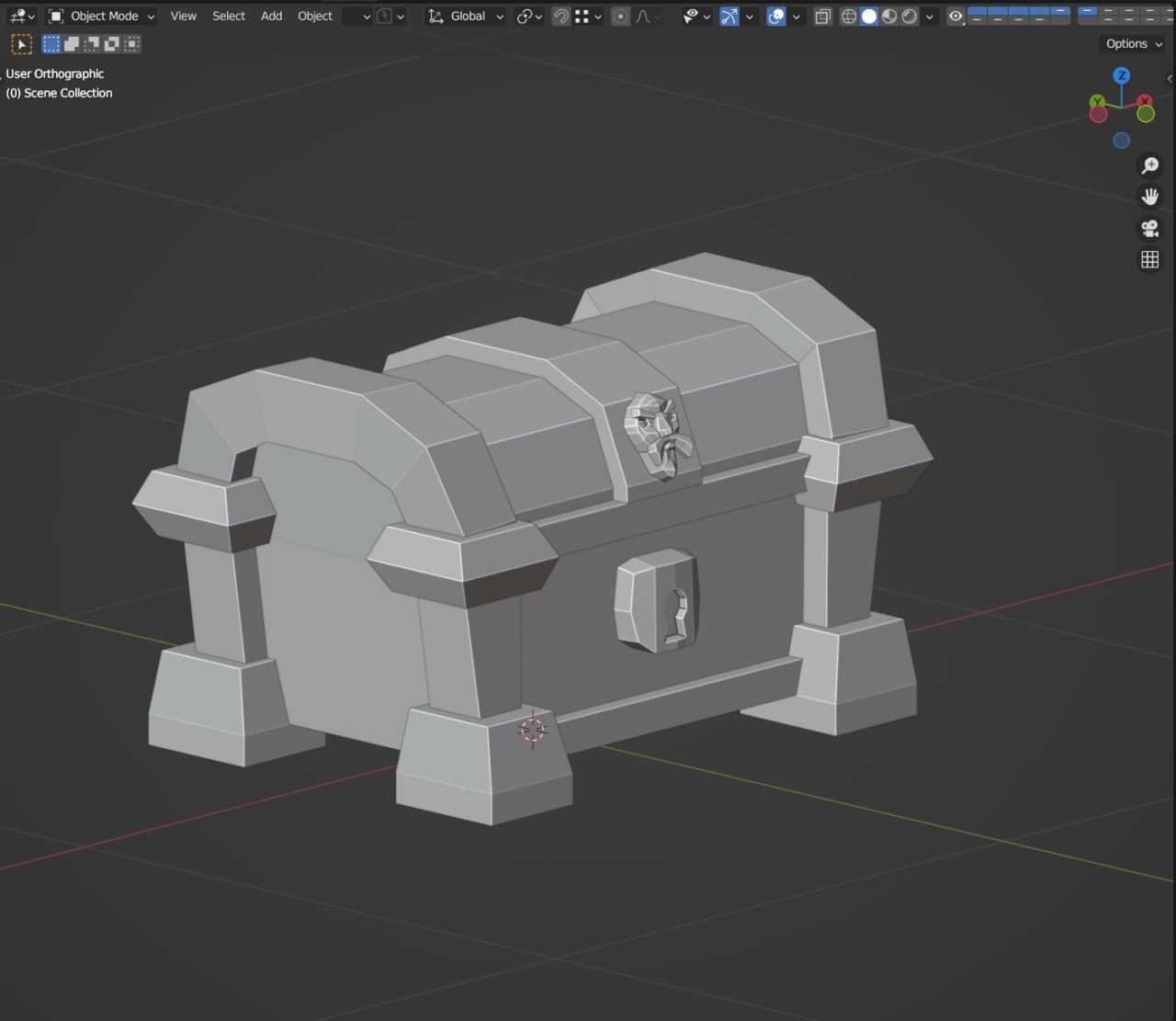Image resolution: width=1176 pixels, height=1021 pixels.
Task: Enable Proportional Editing icon
Action: (620, 16)
